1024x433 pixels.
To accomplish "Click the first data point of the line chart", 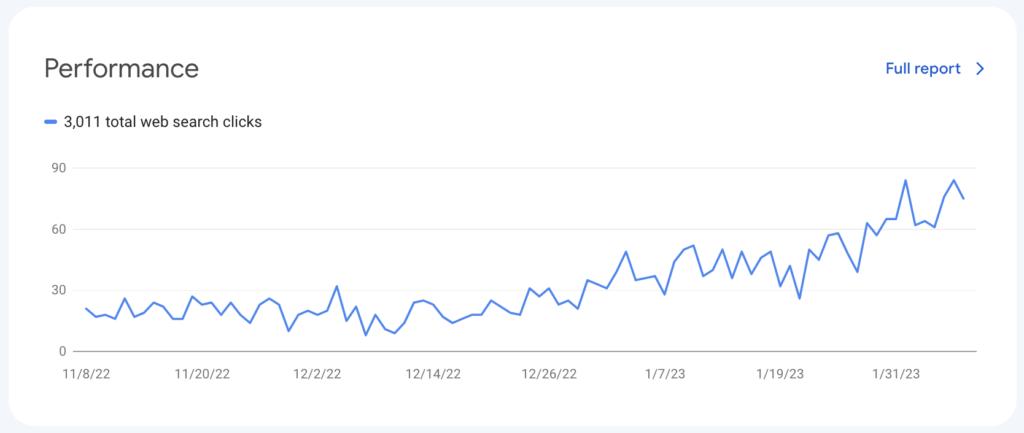I will click(x=86, y=308).
